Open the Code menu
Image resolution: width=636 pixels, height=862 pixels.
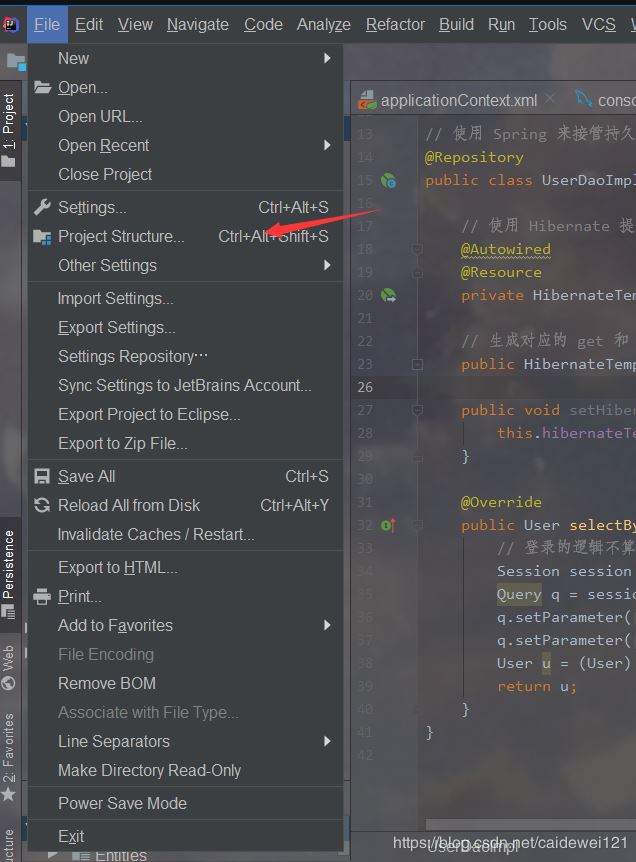(263, 25)
